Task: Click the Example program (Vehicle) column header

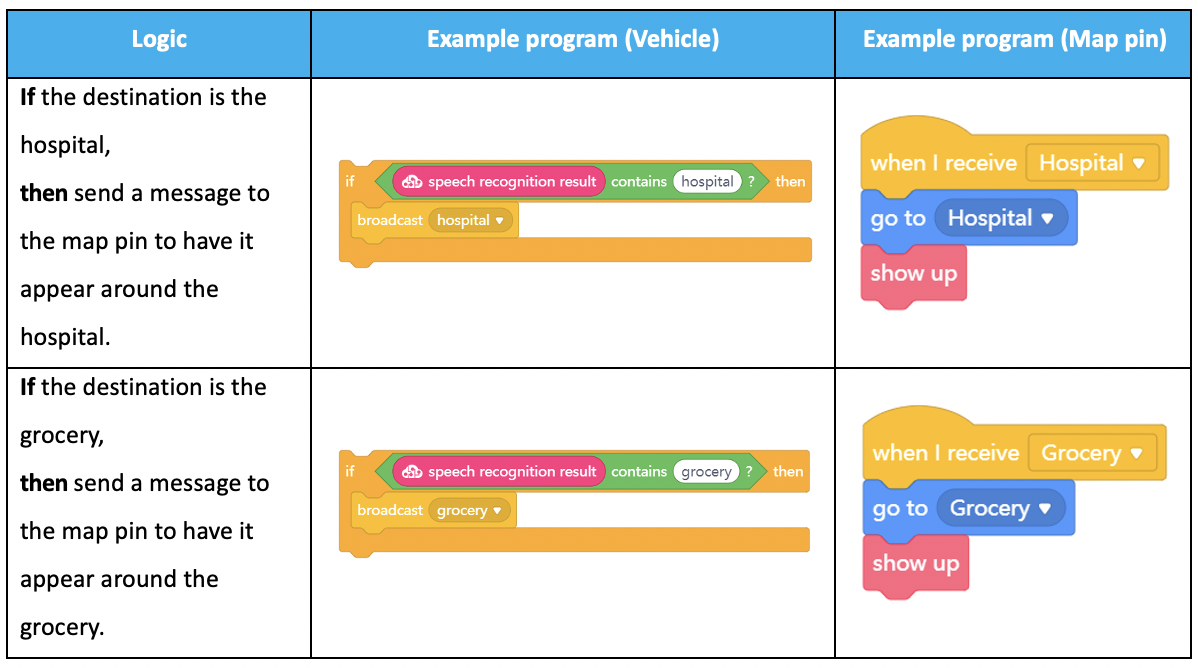Action: (573, 40)
